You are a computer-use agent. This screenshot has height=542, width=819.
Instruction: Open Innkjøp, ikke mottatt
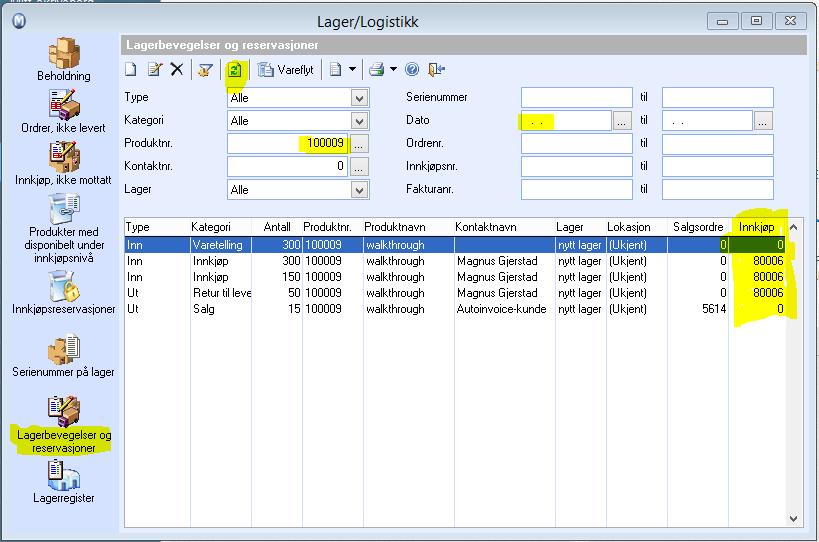coord(63,163)
